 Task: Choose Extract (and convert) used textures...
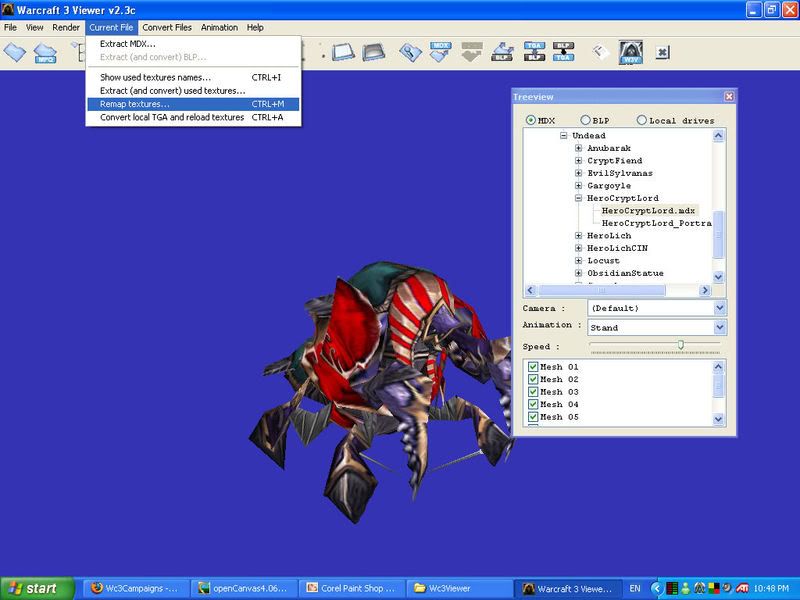[x=193, y=91]
